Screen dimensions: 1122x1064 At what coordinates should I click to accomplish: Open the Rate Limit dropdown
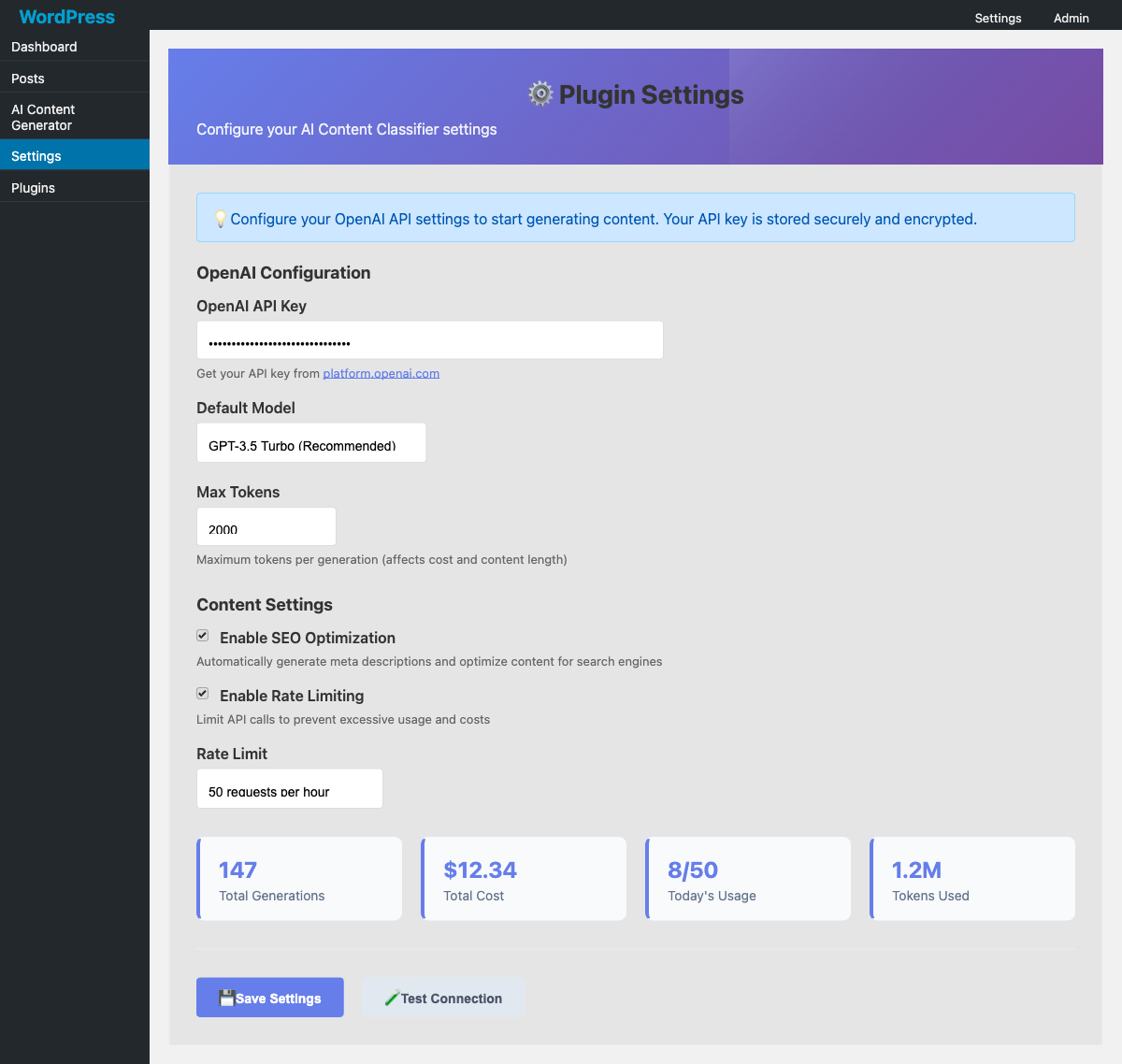[289, 788]
